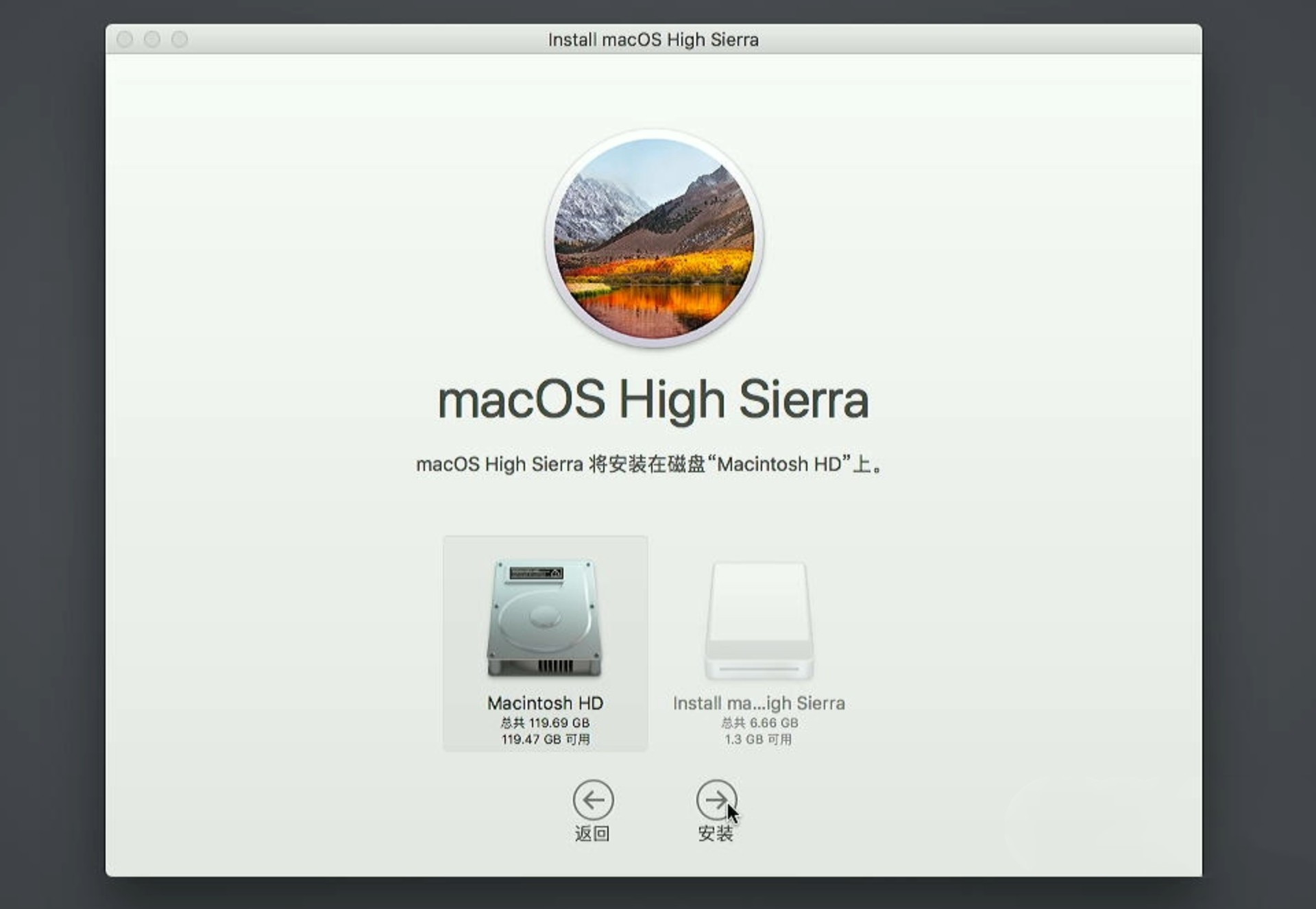Image resolution: width=1316 pixels, height=909 pixels.
Task: Click the 119.47 GB 可用 text
Action: (x=545, y=739)
